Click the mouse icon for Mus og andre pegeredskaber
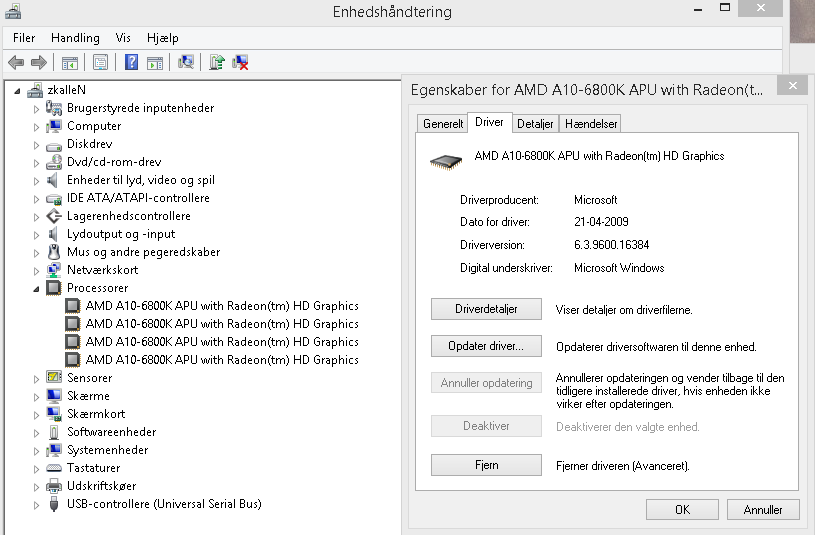The height and width of the screenshot is (535, 815). point(54,252)
